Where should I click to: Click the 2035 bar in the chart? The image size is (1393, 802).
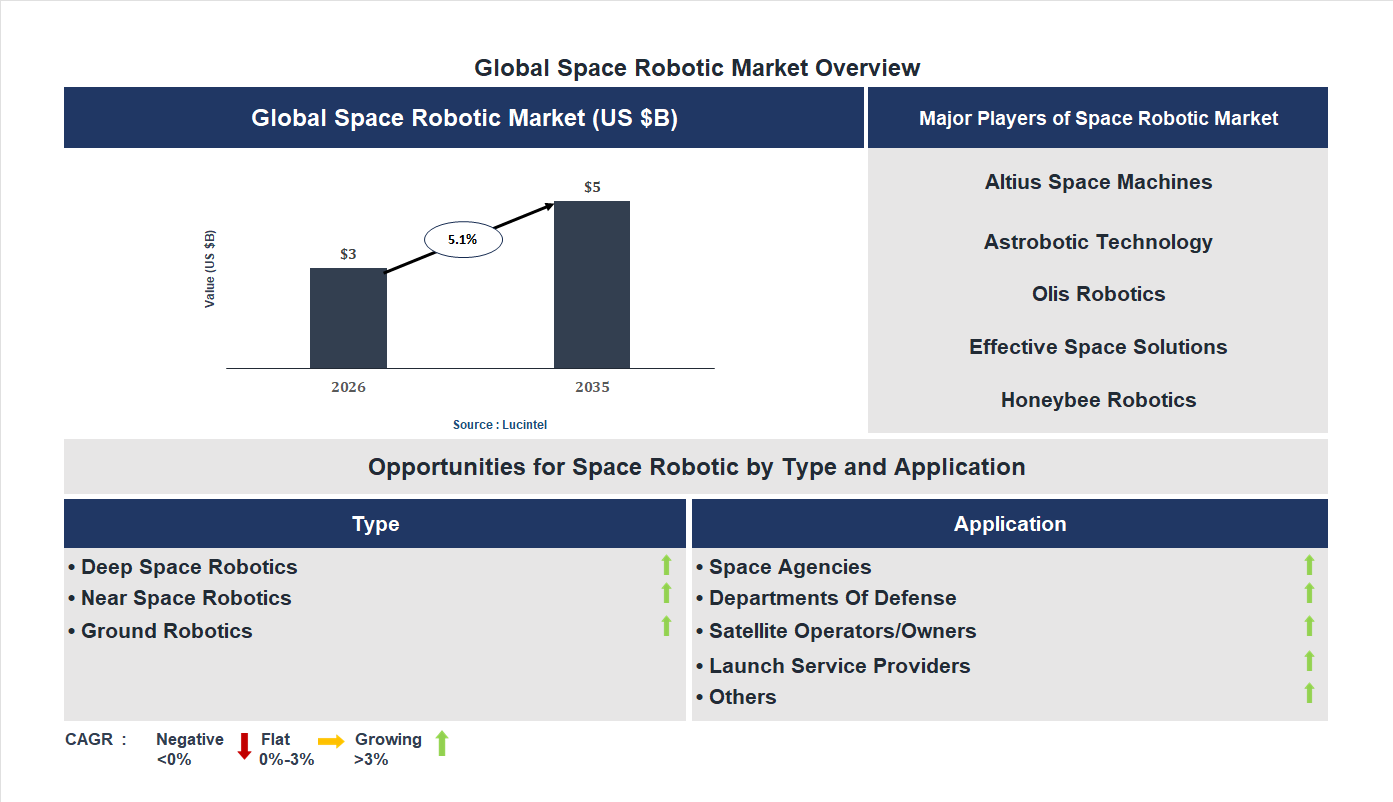[592, 284]
